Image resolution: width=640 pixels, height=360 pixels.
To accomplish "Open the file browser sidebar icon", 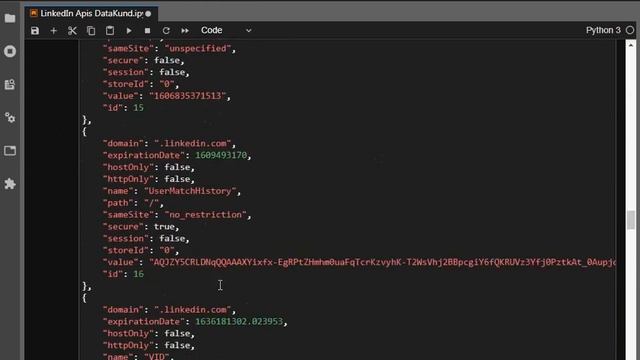I will pos(10,18).
